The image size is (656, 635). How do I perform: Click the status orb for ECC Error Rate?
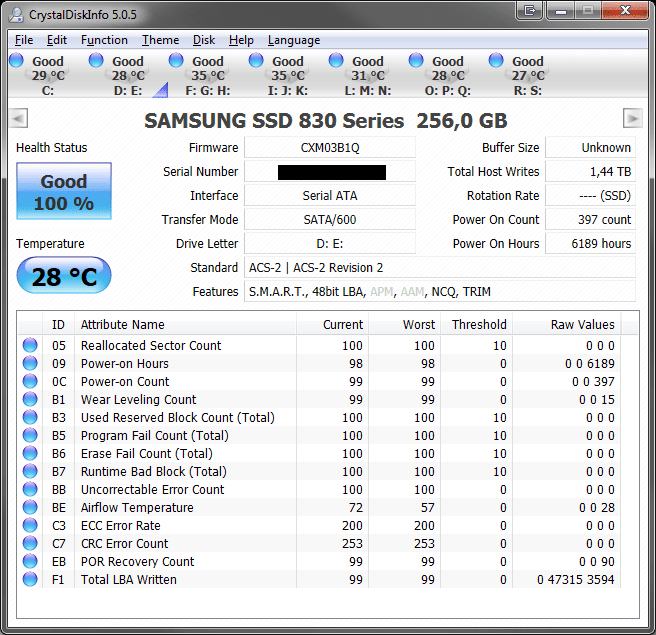pyautogui.click(x=30, y=525)
